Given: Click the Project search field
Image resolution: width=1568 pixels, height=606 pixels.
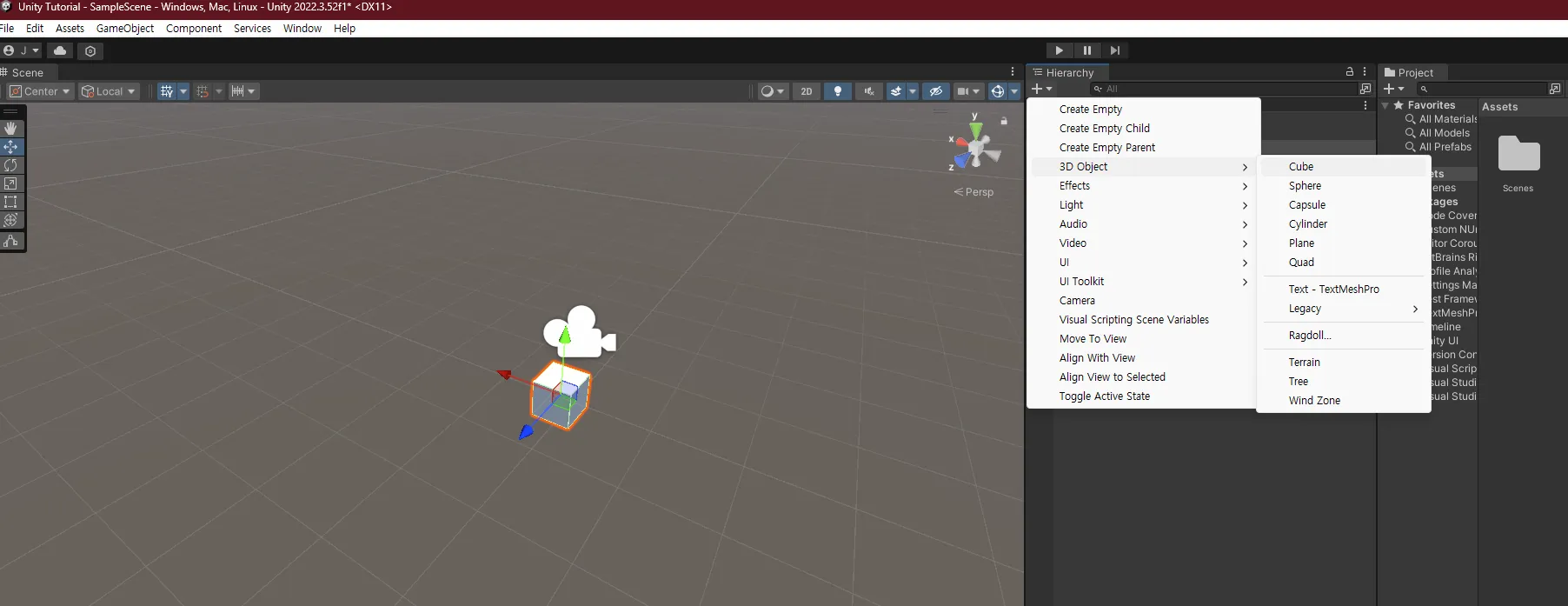Looking at the screenshot, I should (1481, 89).
